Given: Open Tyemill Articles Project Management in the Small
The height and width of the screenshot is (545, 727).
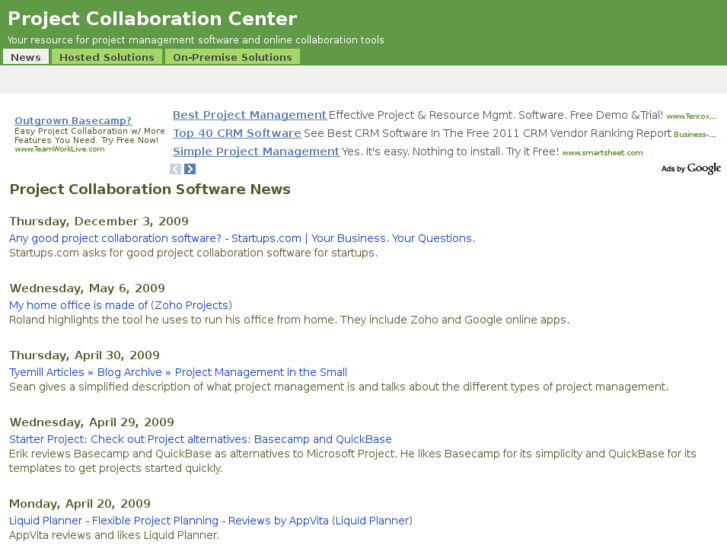Looking at the screenshot, I should point(178,372).
